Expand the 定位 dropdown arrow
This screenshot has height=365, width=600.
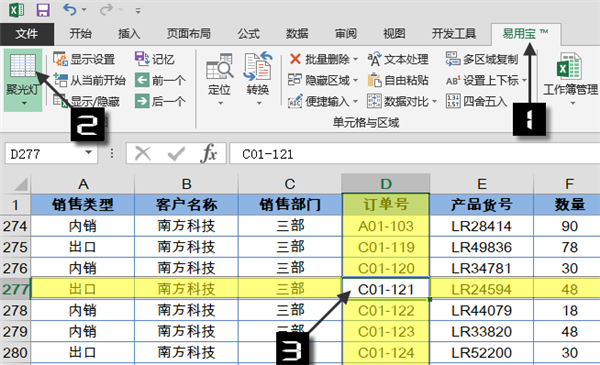(220, 103)
